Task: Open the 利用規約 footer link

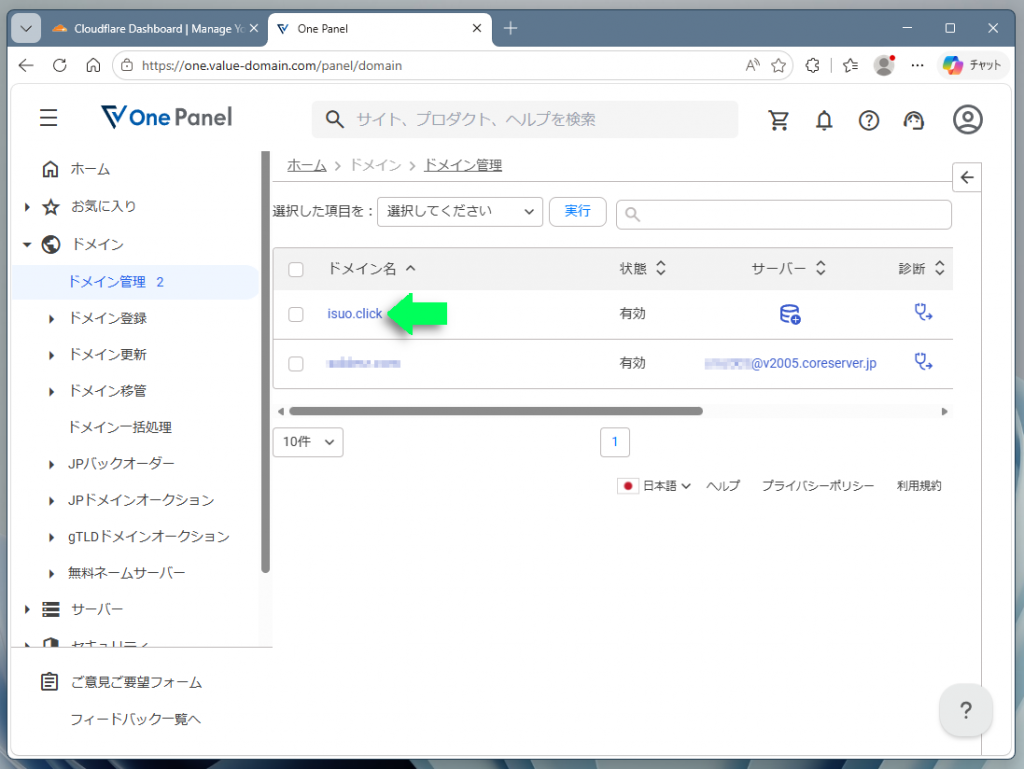Action: 919,486
